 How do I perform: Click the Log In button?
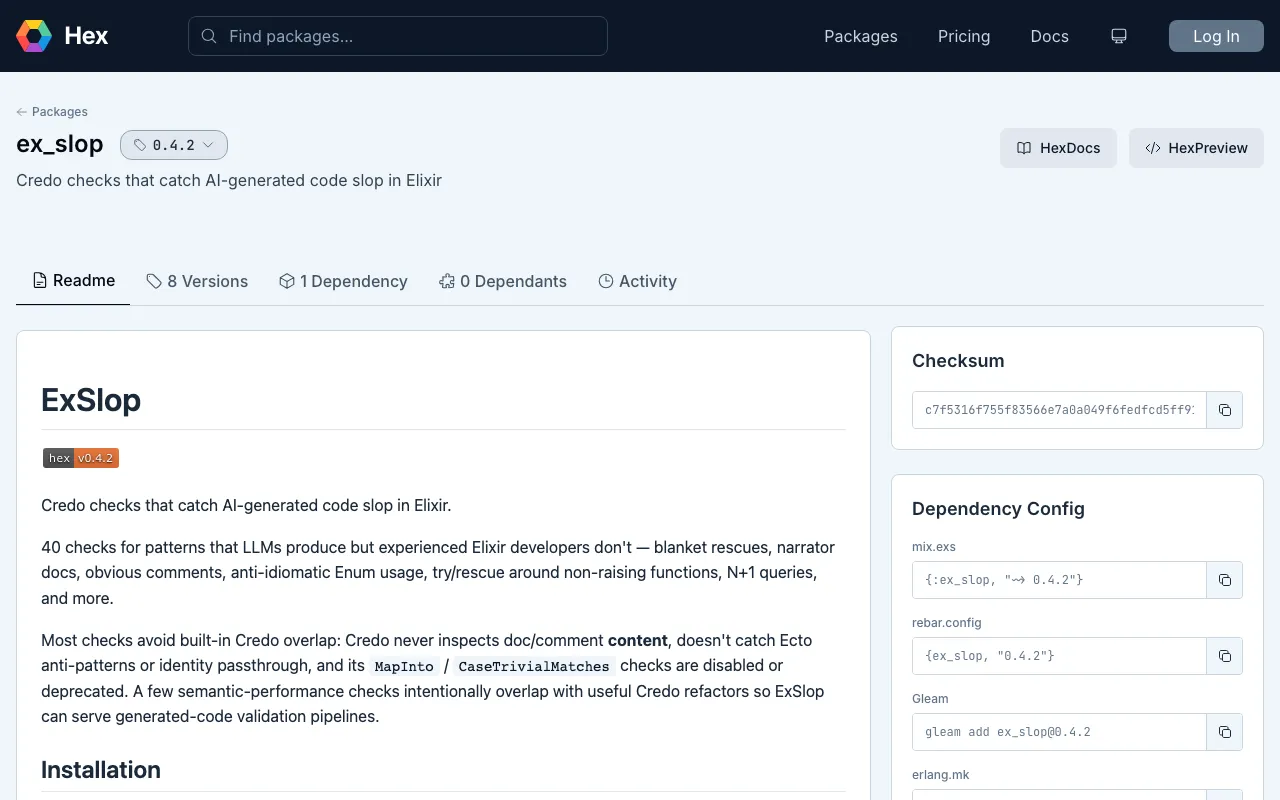coord(1216,36)
